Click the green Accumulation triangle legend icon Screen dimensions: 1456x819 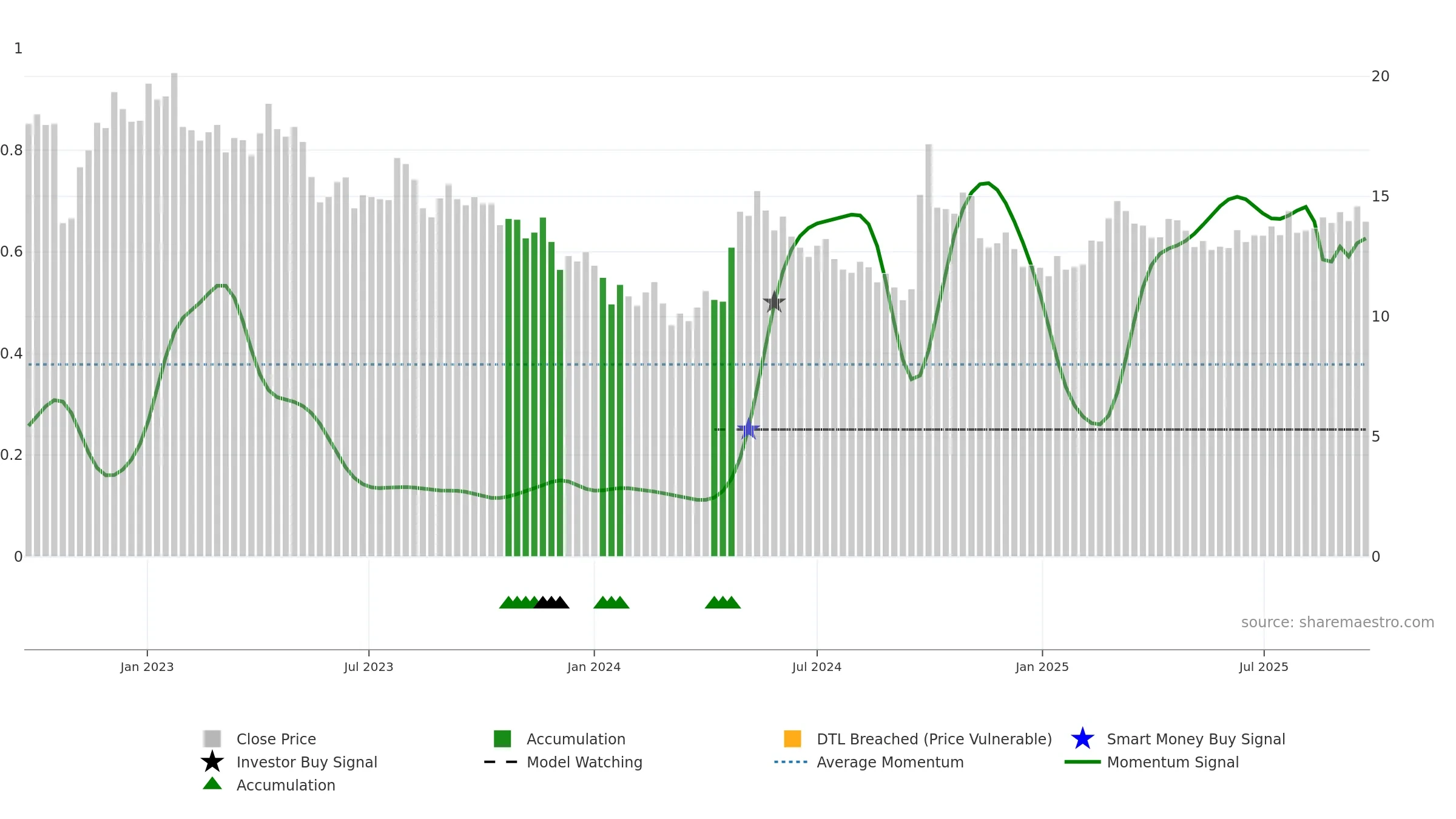click(x=212, y=784)
